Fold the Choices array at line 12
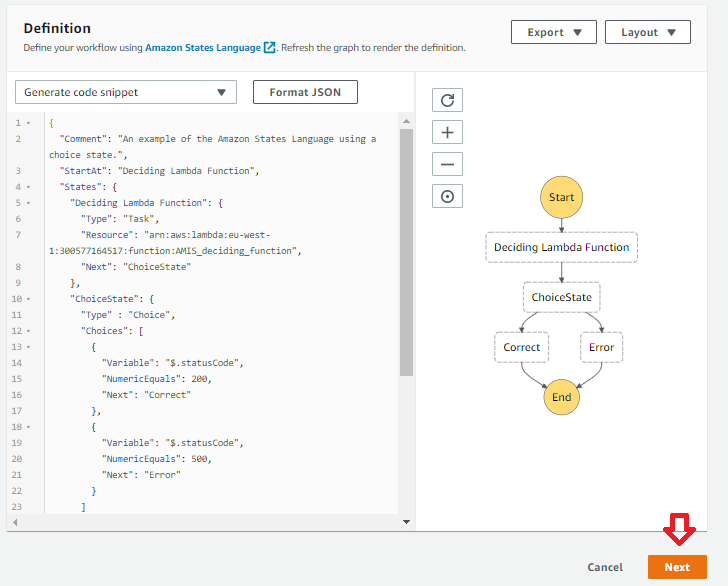728x586 pixels. (x=28, y=331)
